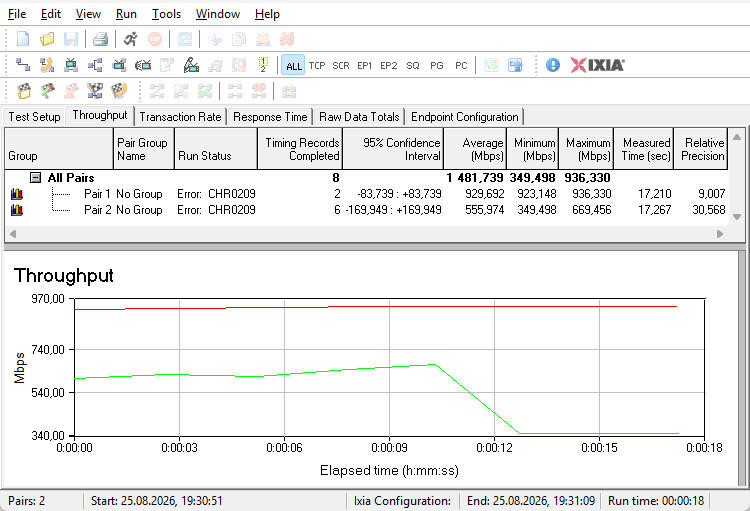750x511 pixels.
Task: Click the Minimum (Mbps) column header
Action: coord(532,148)
